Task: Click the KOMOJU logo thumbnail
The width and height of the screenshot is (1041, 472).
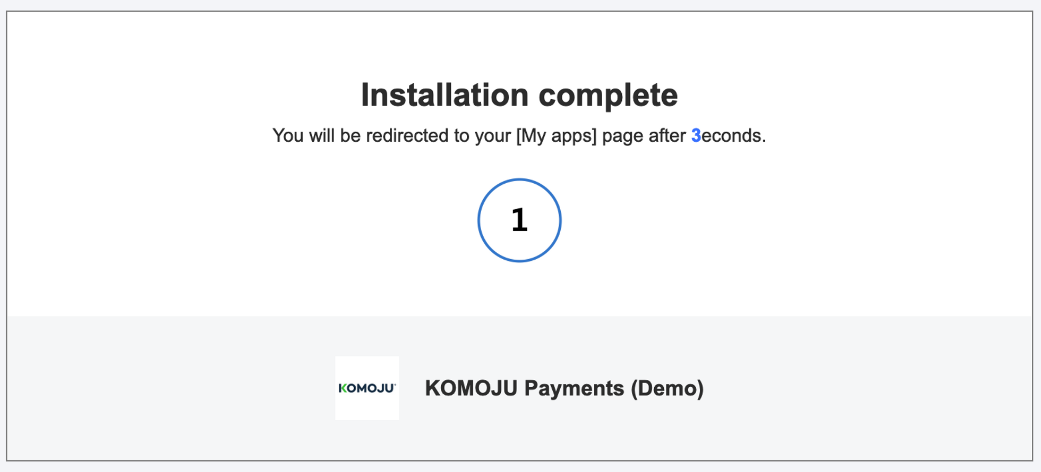Action: (367, 388)
